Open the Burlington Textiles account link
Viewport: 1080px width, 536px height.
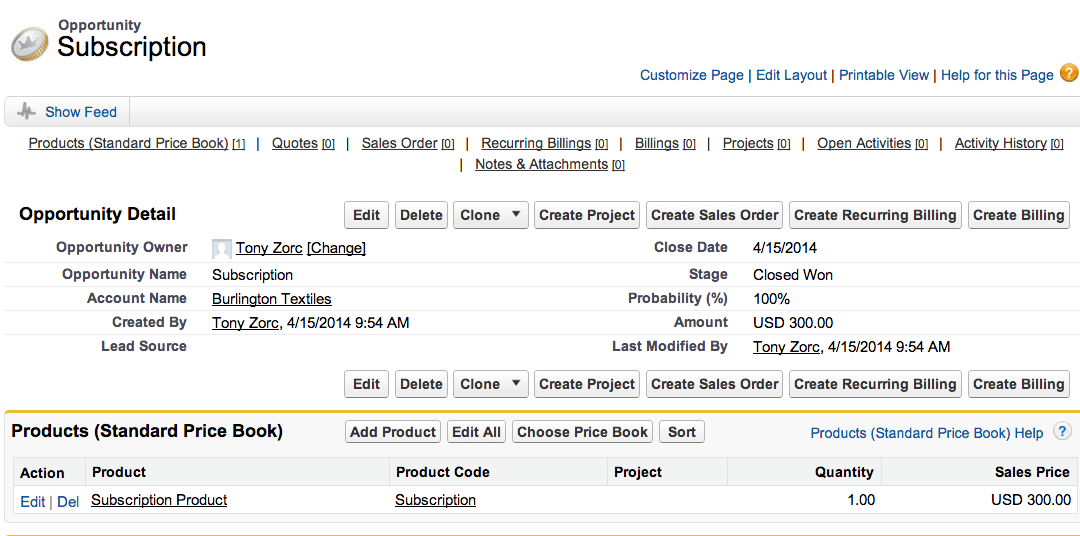coord(271,299)
